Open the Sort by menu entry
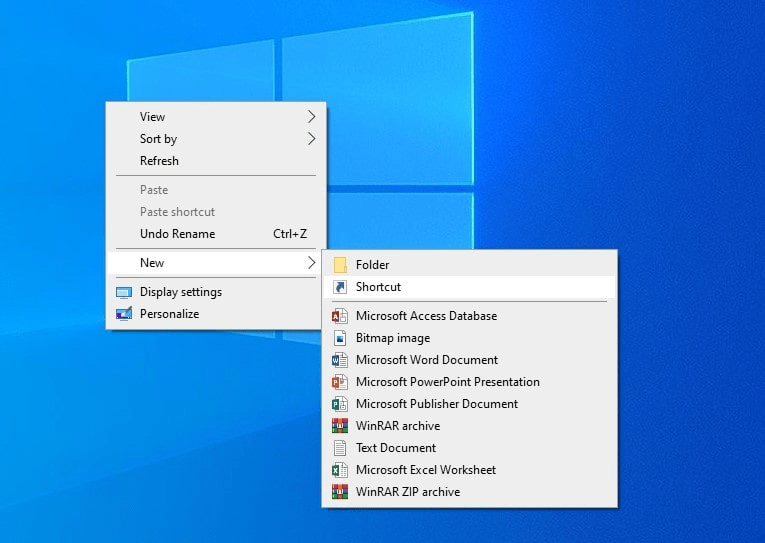The width and height of the screenshot is (765, 543). click(x=216, y=139)
